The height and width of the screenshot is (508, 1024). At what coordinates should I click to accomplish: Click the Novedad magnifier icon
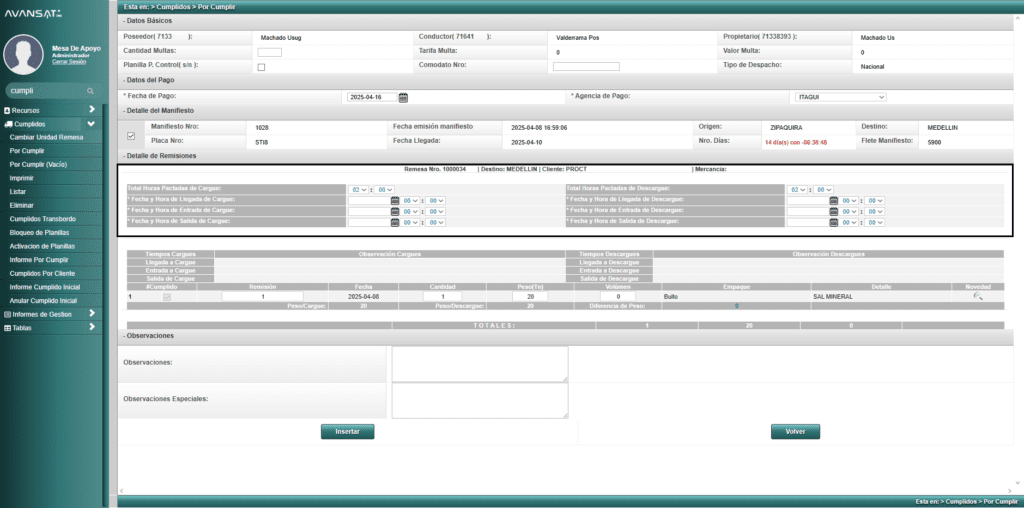click(977, 297)
